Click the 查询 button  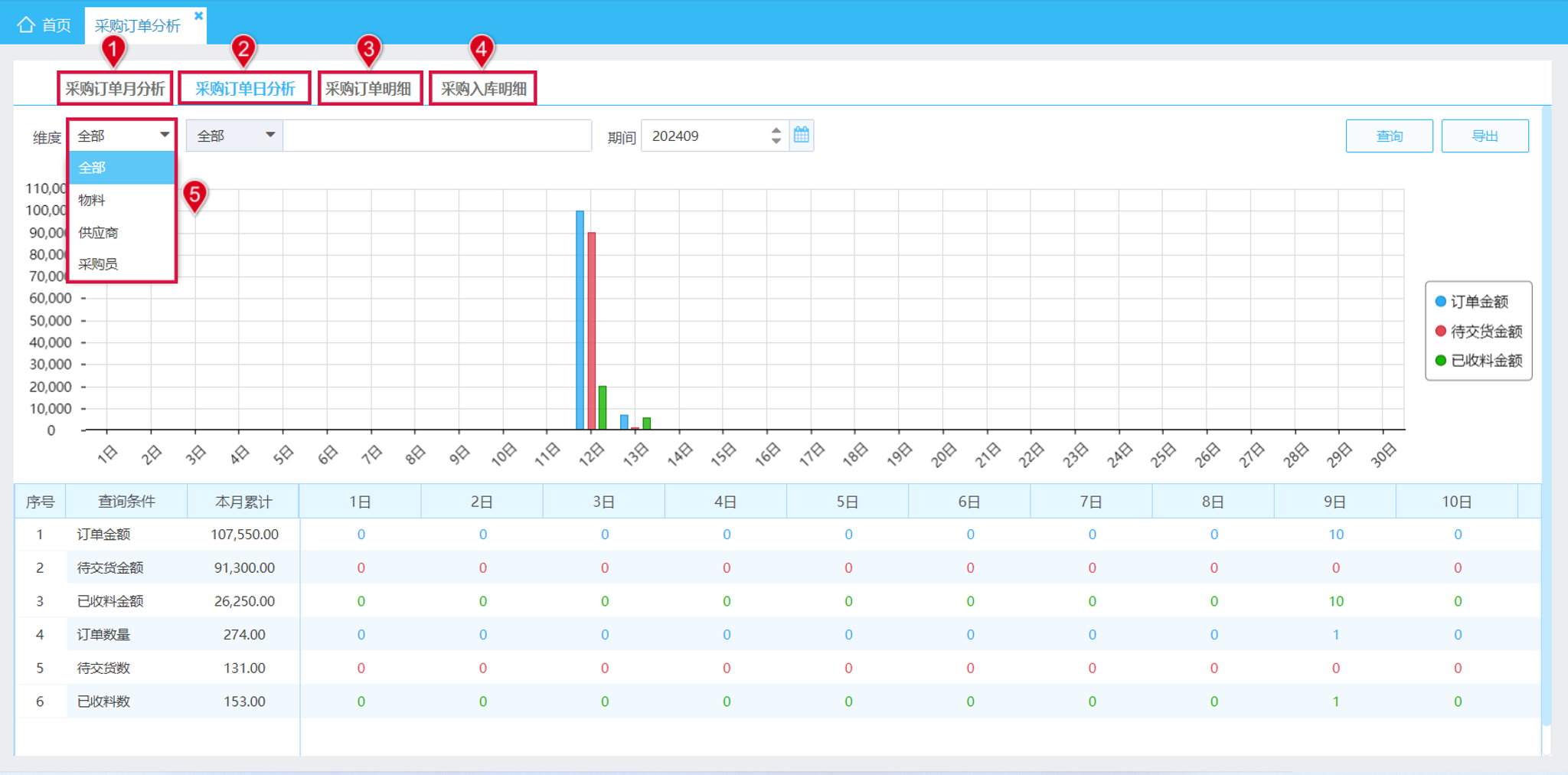coord(1389,136)
